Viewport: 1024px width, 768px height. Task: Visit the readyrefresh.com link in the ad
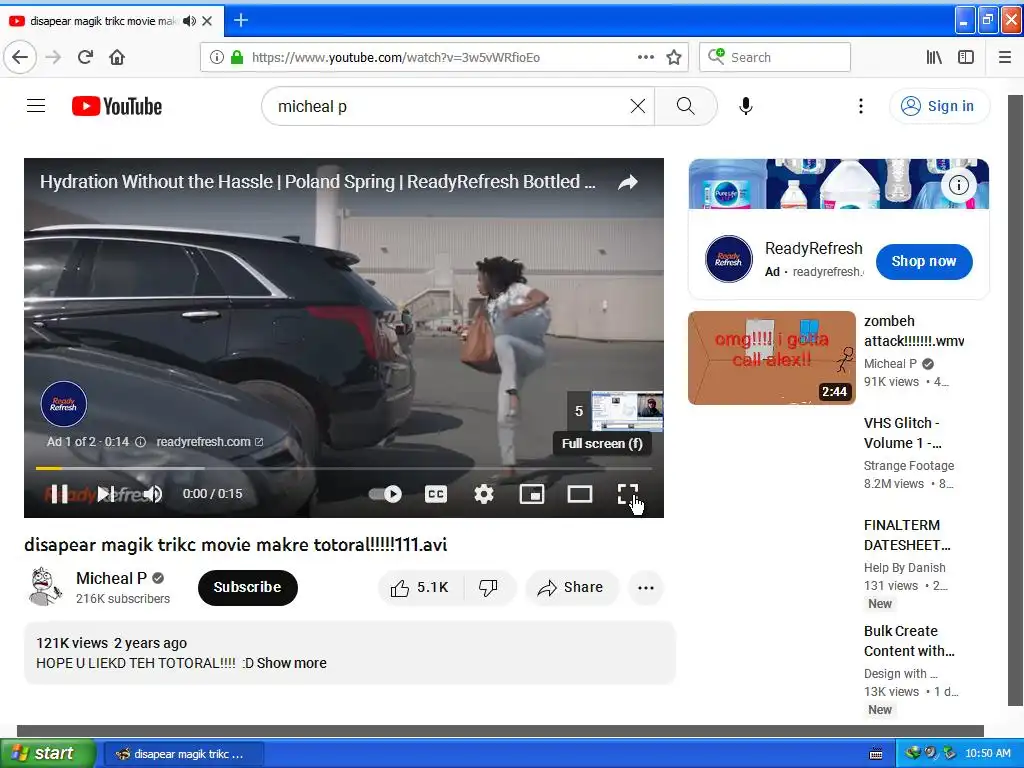(209, 442)
